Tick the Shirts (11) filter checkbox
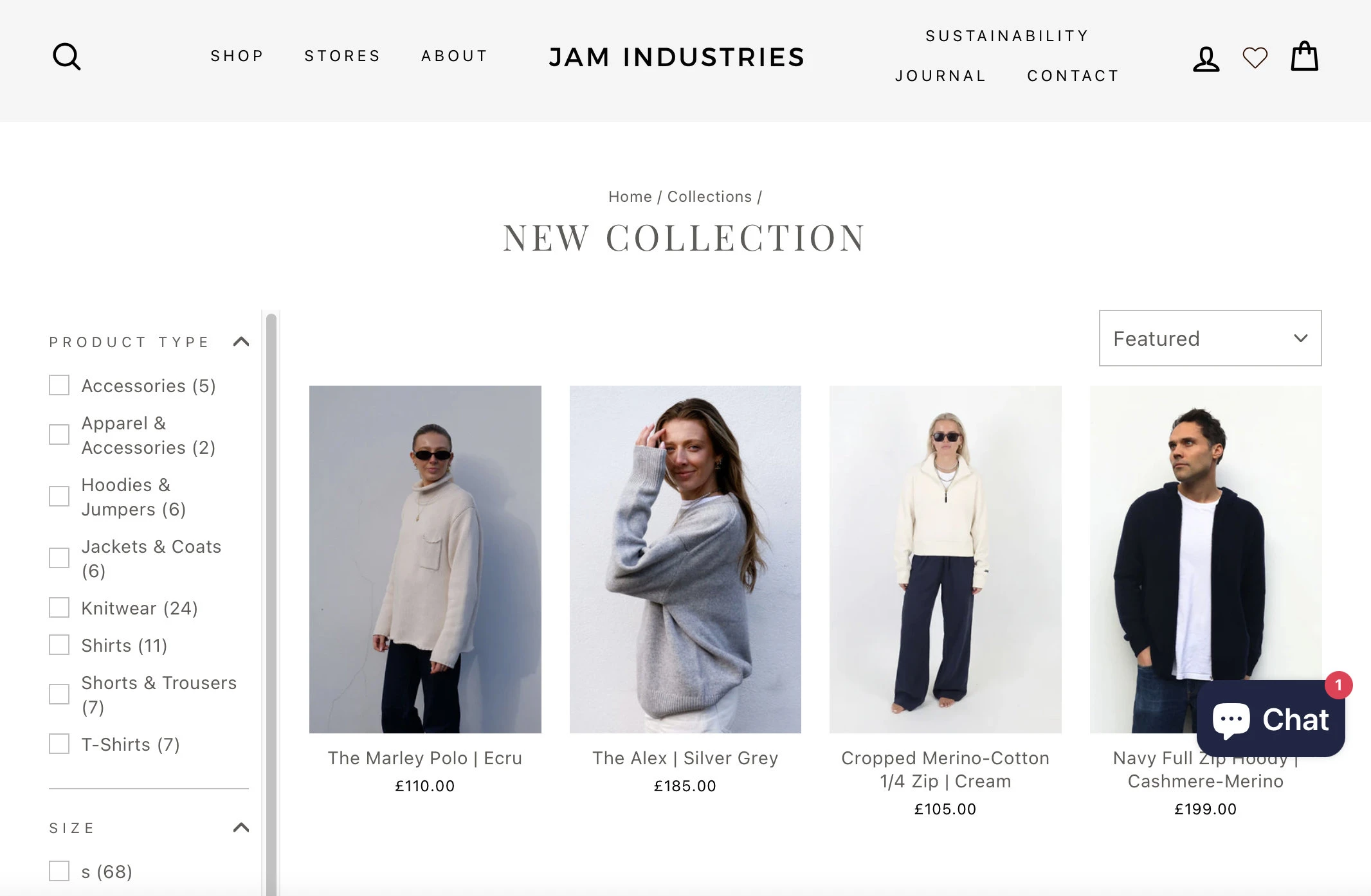The height and width of the screenshot is (896, 1371). (x=59, y=645)
